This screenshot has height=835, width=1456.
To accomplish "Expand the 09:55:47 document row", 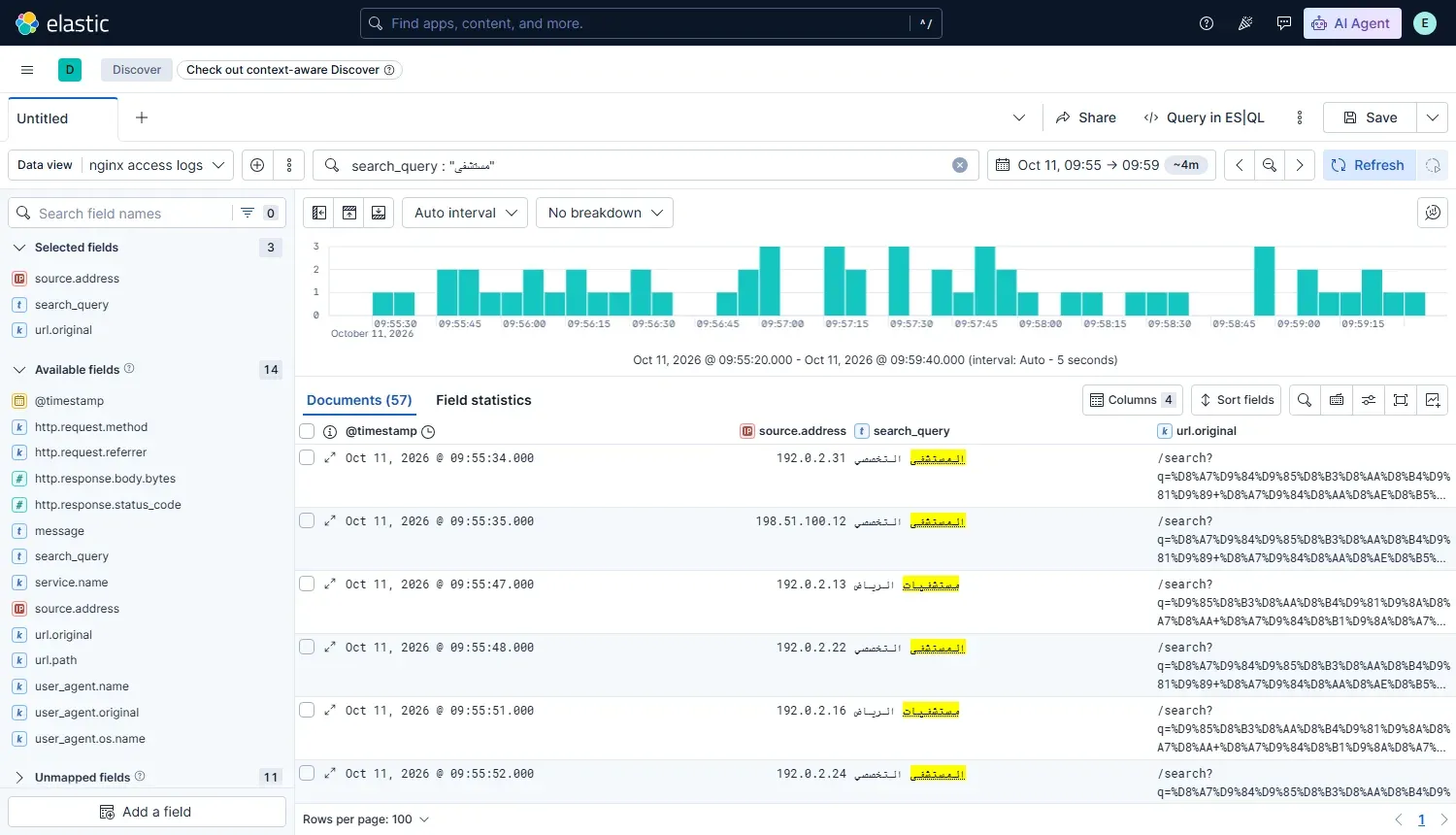I will pyautogui.click(x=330, y=584).
